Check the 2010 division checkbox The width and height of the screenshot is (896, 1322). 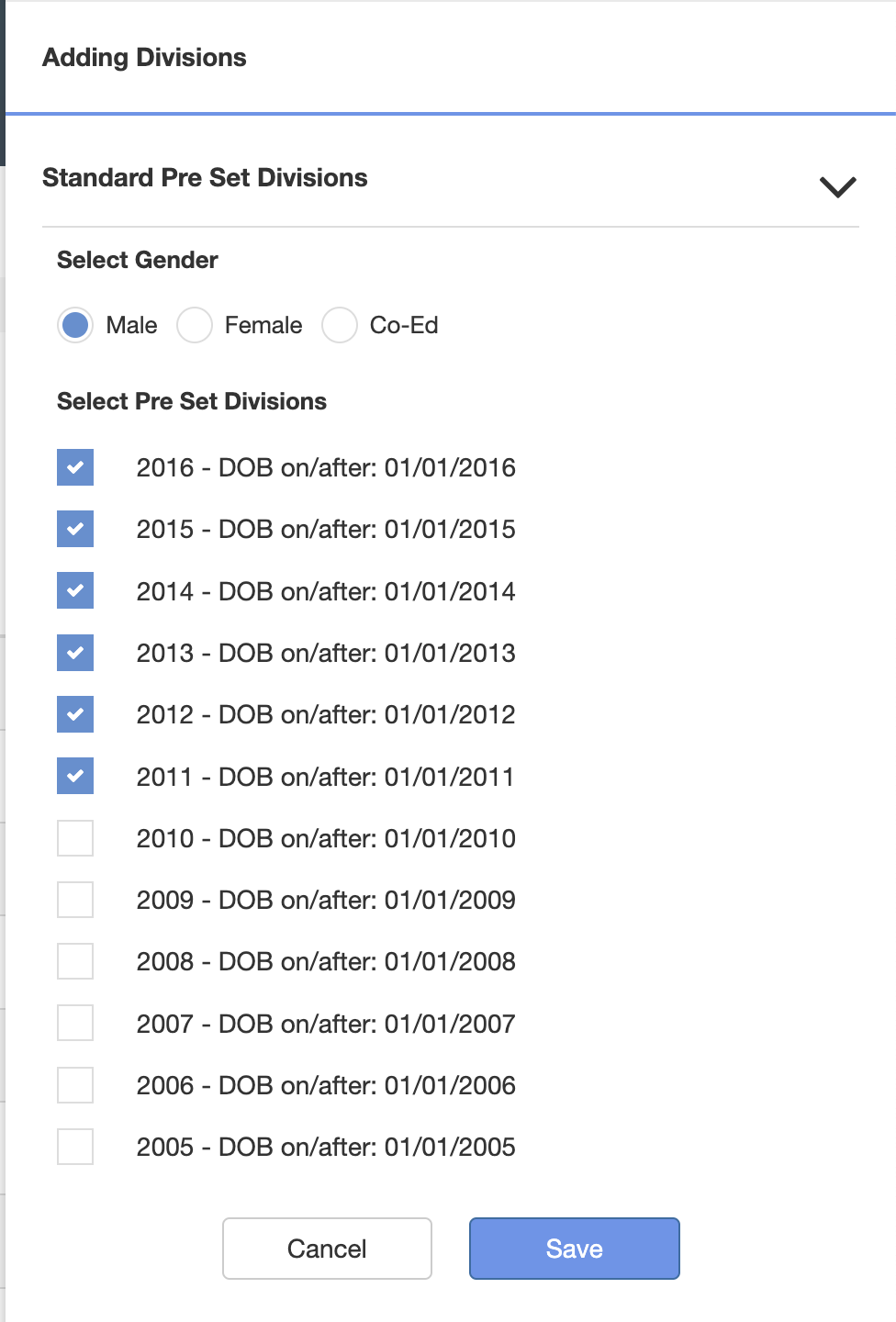tap(75, 838)
